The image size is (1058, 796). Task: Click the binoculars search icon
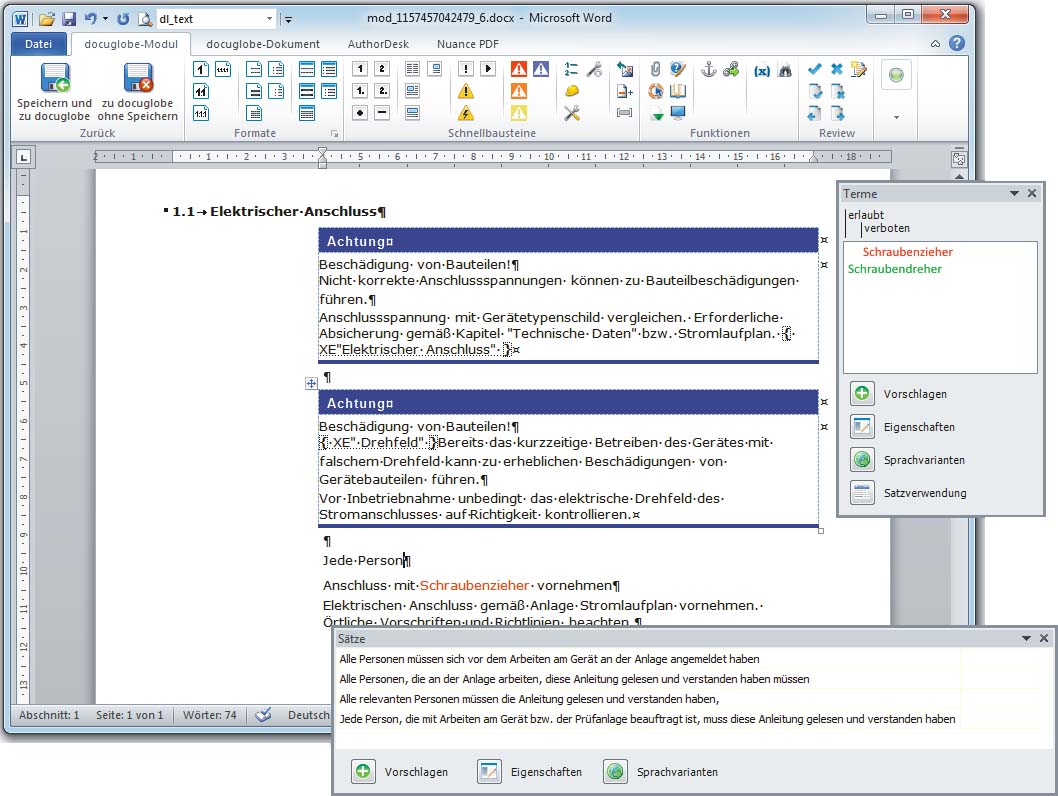click(x=785, y=70)
